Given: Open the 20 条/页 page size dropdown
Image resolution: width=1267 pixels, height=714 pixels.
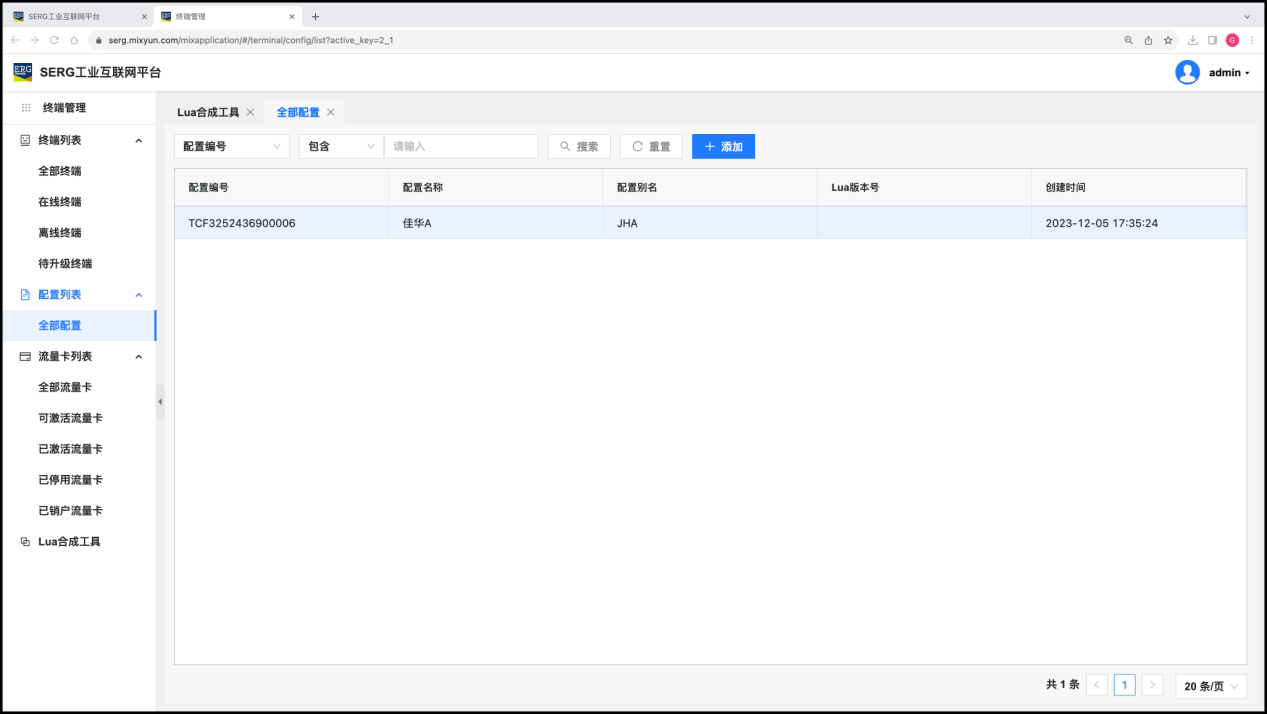Looking at the screenshot, I should [x=1210, y=686].
